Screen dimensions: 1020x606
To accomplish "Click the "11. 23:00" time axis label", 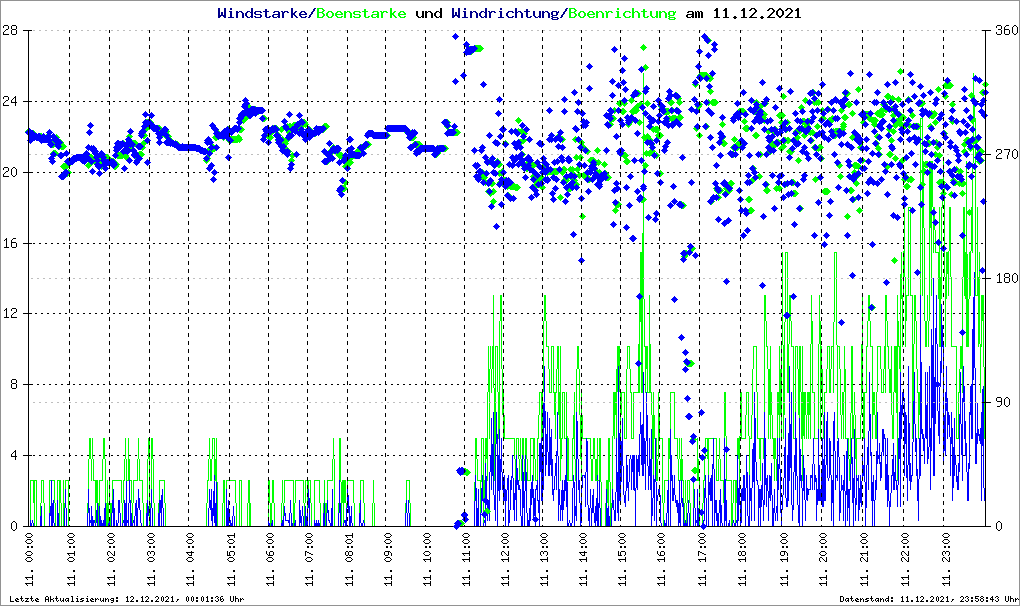I will coord(942,560).
